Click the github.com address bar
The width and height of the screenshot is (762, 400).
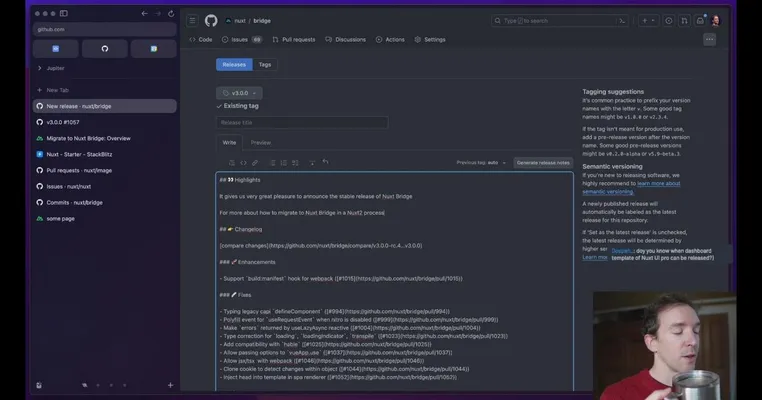pos(104,29)
